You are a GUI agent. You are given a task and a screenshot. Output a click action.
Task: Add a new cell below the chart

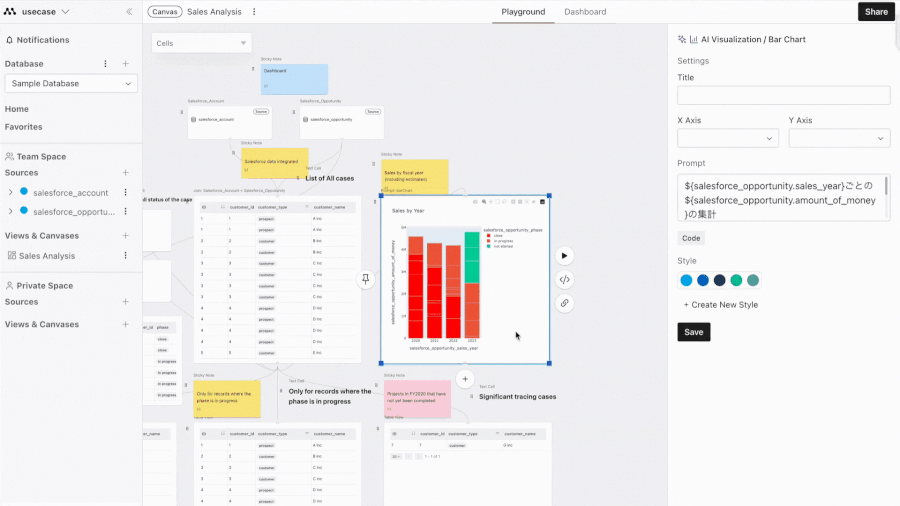tap(465, 379)
